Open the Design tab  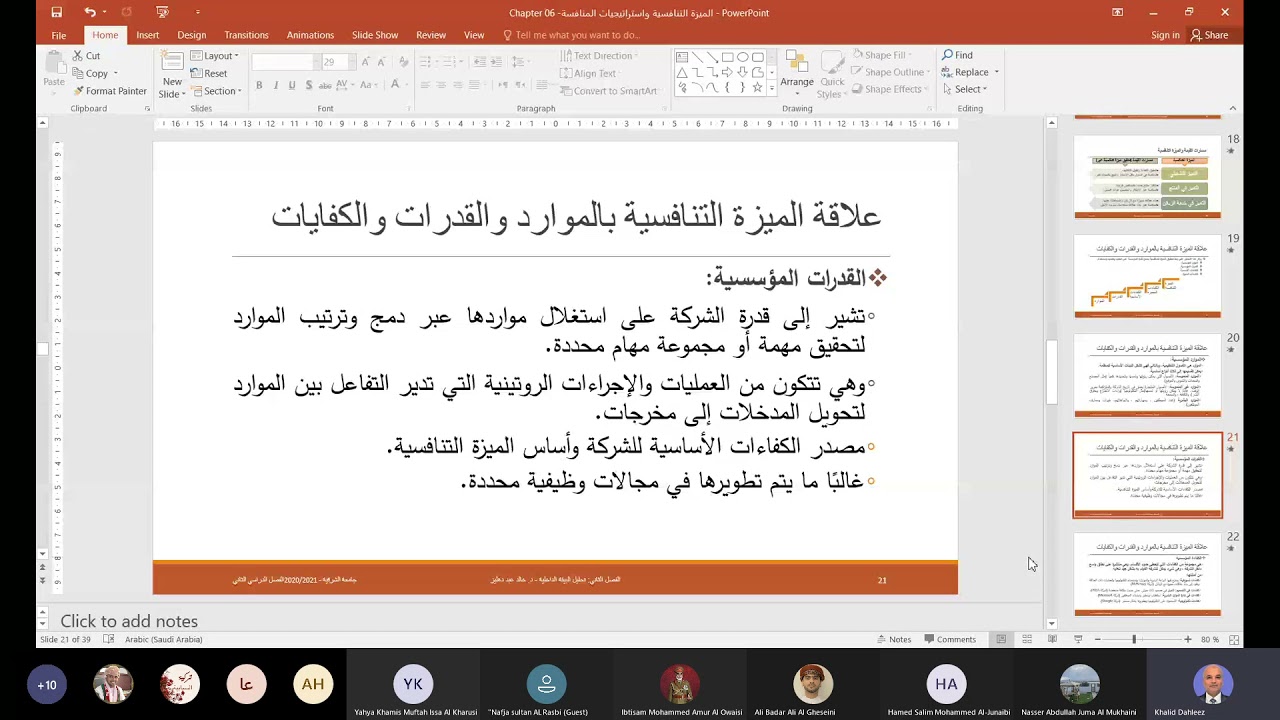tap(191, 35)
